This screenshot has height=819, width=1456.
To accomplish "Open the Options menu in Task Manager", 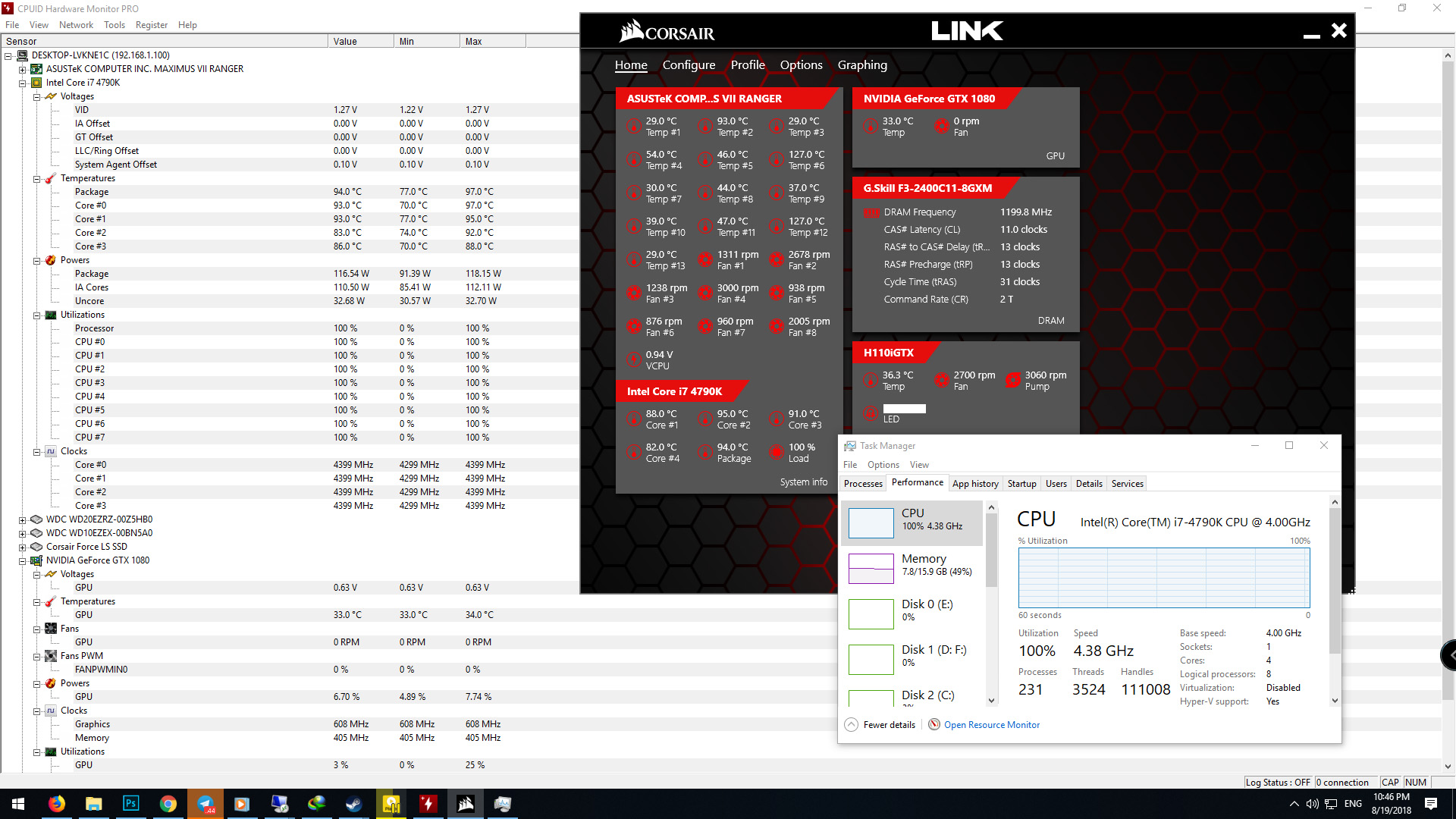I will pos(883,465).
